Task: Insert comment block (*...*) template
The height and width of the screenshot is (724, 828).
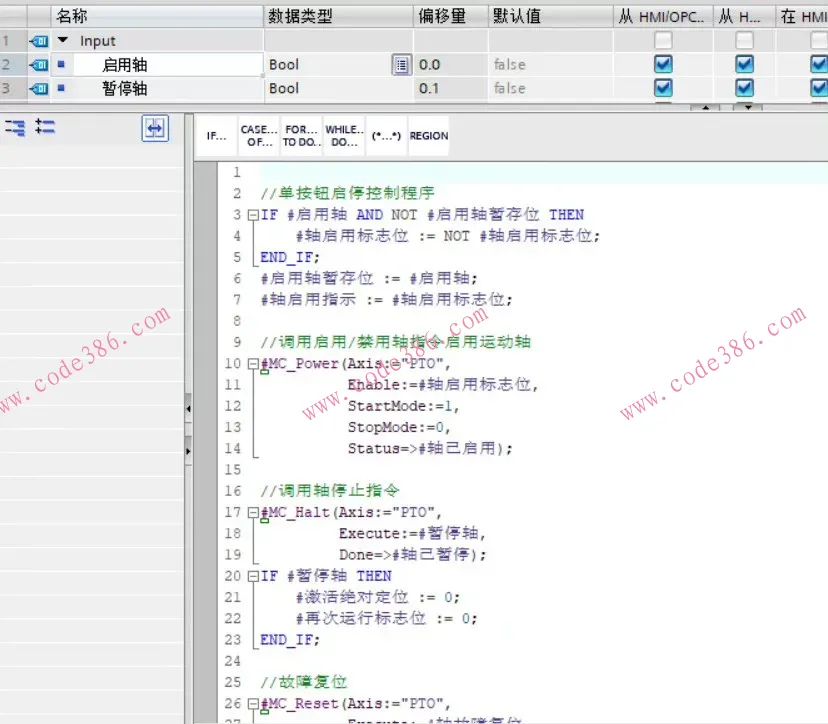Action: (x=387, y=136)
